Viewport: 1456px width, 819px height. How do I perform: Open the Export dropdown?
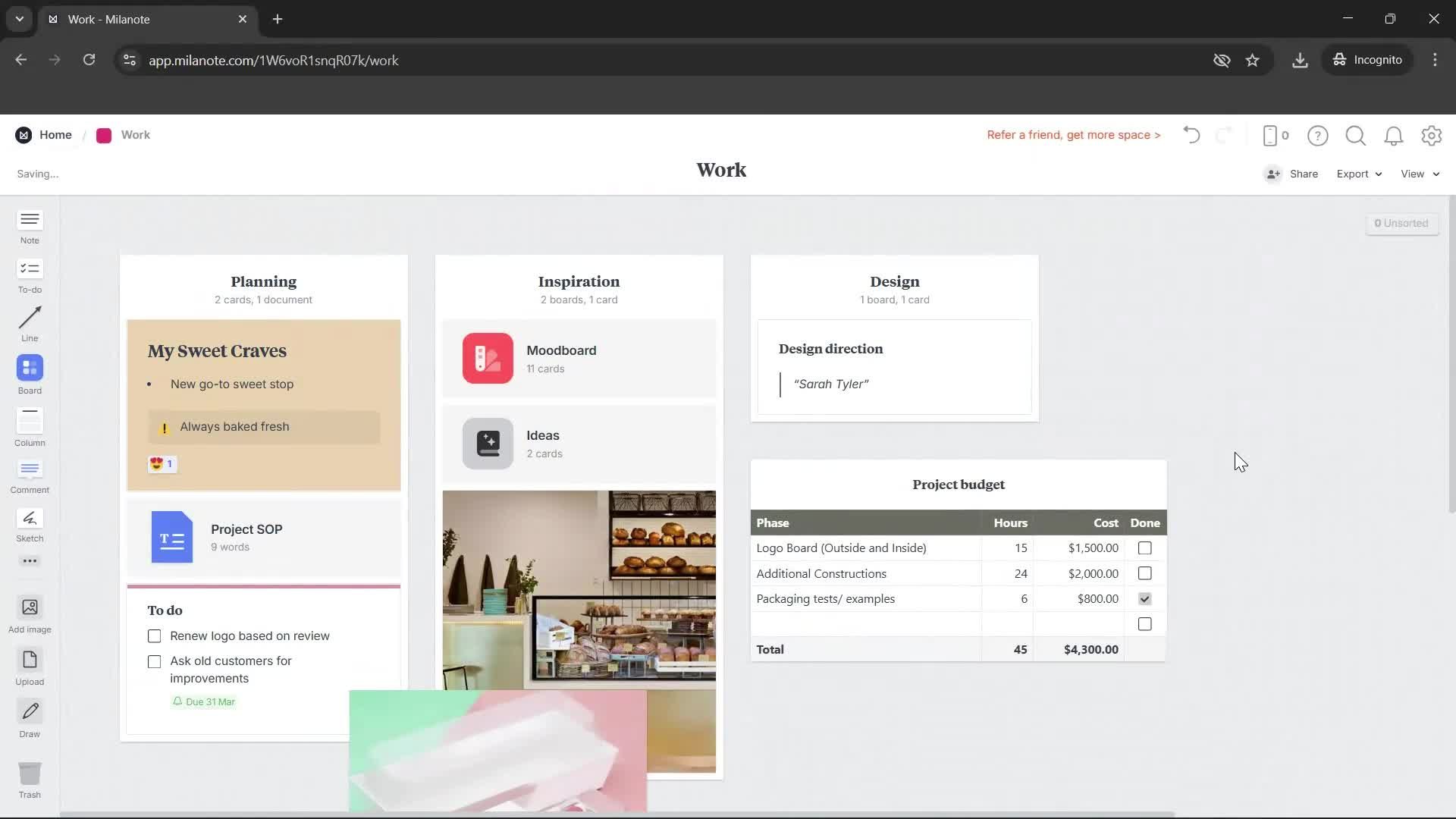click(1357, 174)
